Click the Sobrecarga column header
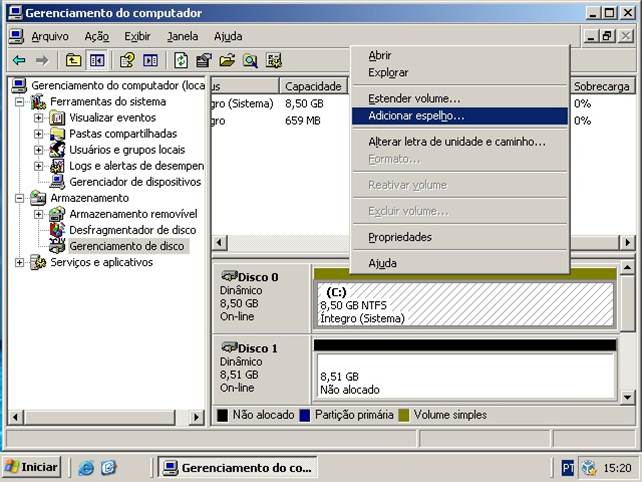The width and height of the screenshot is (642, 482). (601, 86)
